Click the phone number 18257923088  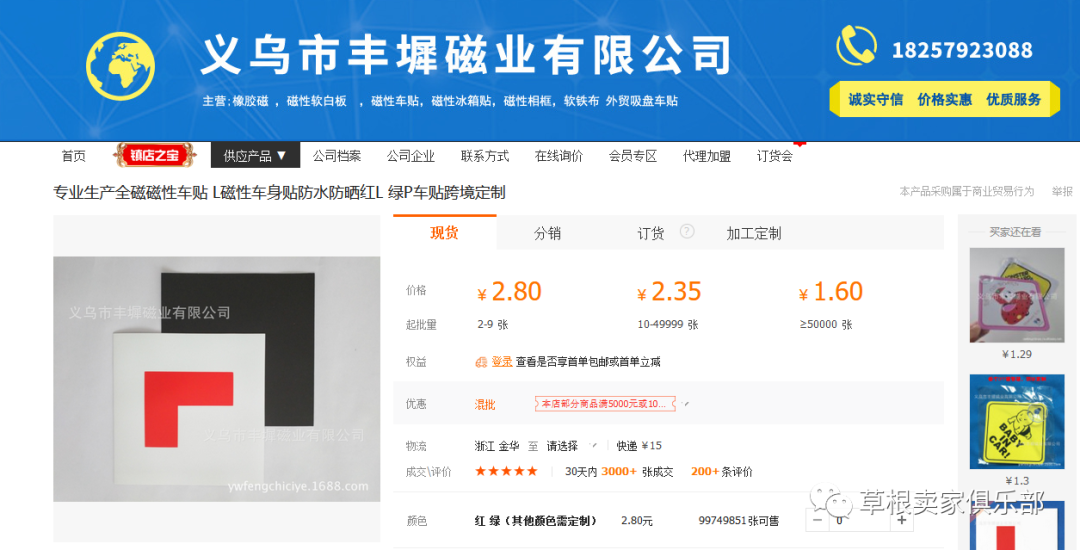pos(962,50)
